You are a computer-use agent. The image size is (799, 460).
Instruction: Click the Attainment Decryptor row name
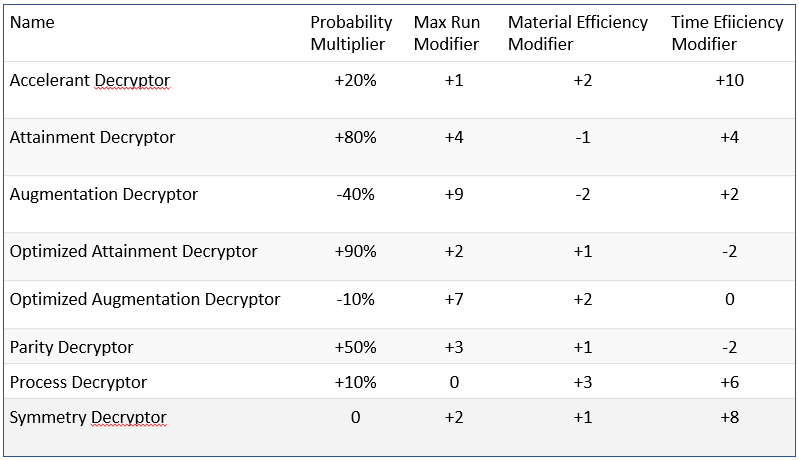pyautogui.click(x=92, y=137)
